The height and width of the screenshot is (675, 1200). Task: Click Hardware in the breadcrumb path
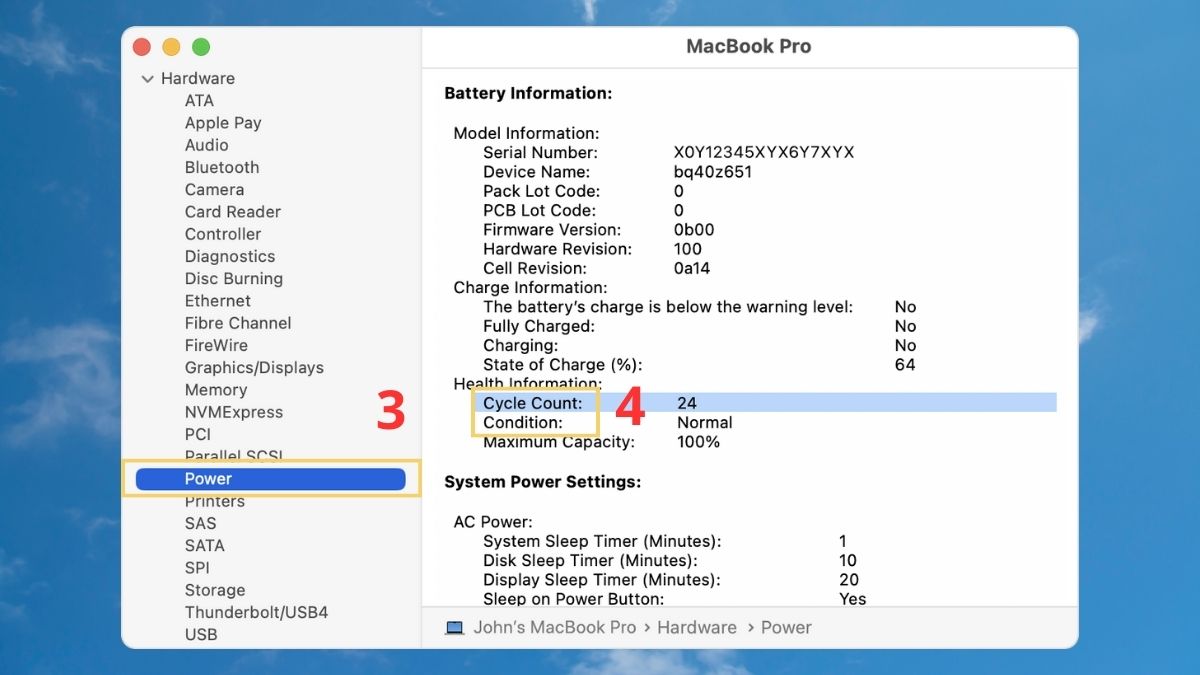[697, 627]
